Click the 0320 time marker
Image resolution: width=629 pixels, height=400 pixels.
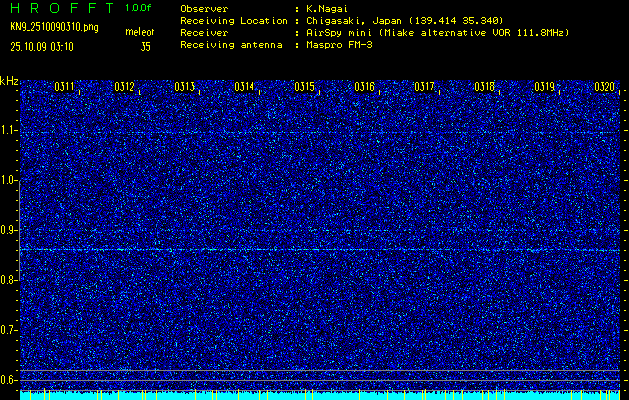click(604, 87)
